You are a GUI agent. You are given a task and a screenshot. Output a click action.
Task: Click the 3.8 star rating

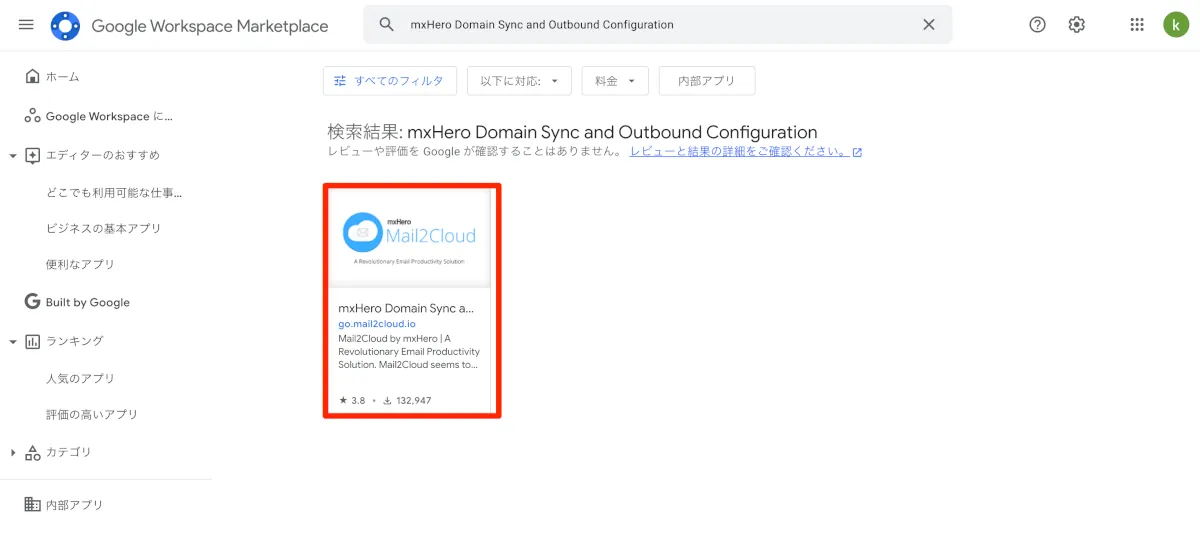coord(352,400)
